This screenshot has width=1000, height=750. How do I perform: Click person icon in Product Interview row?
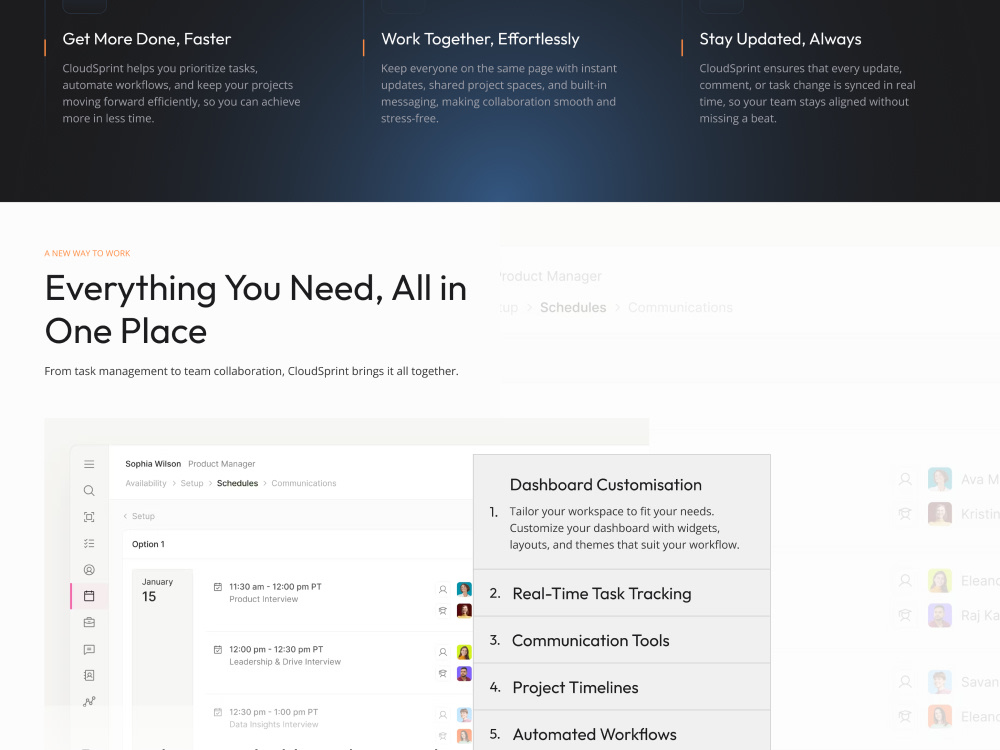443,589
